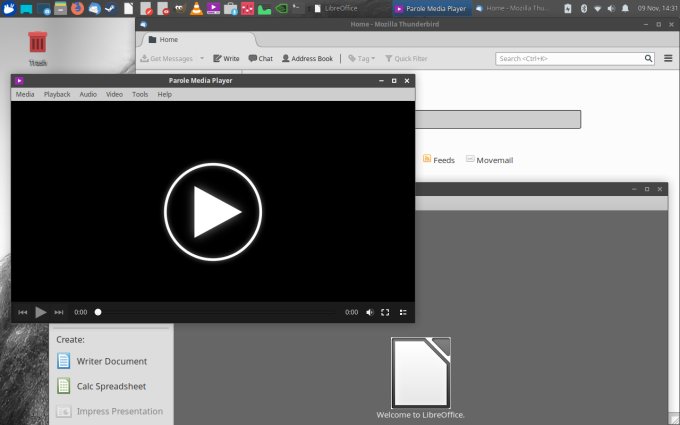Expand the Tag dropdown in Thunderbird
The width and height of the screenshot is (680, 425).
(x=362, y=59)
